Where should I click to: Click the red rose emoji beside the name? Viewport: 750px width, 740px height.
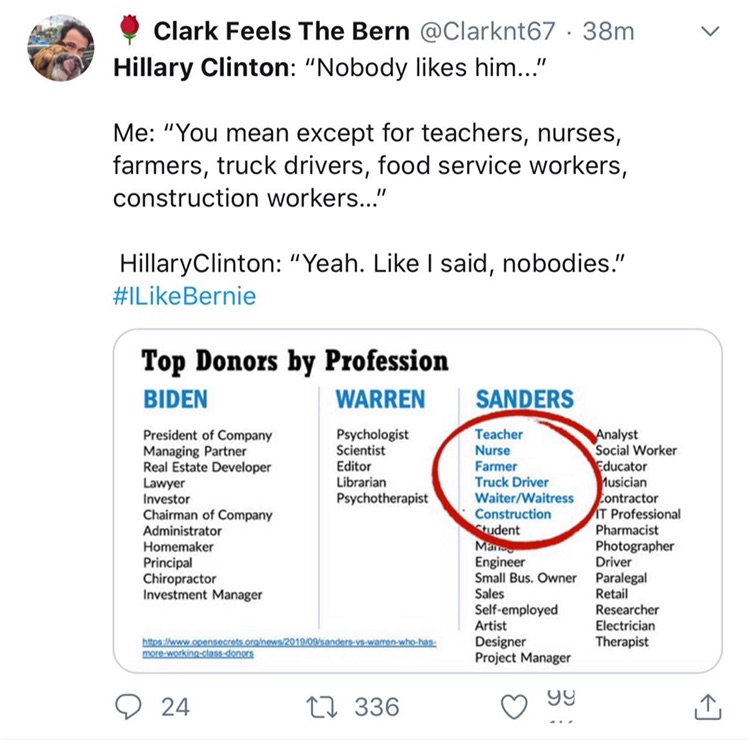click(x=129, y=32)
